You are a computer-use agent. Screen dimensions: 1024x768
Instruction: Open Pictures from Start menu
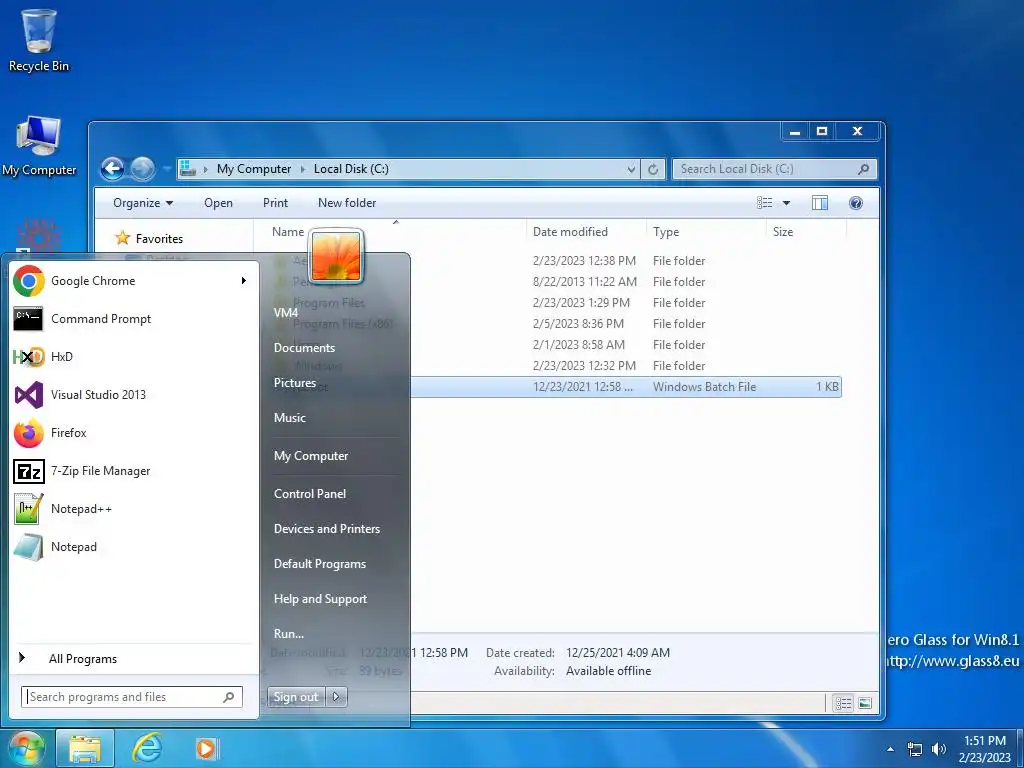click(x=295, y=383)
